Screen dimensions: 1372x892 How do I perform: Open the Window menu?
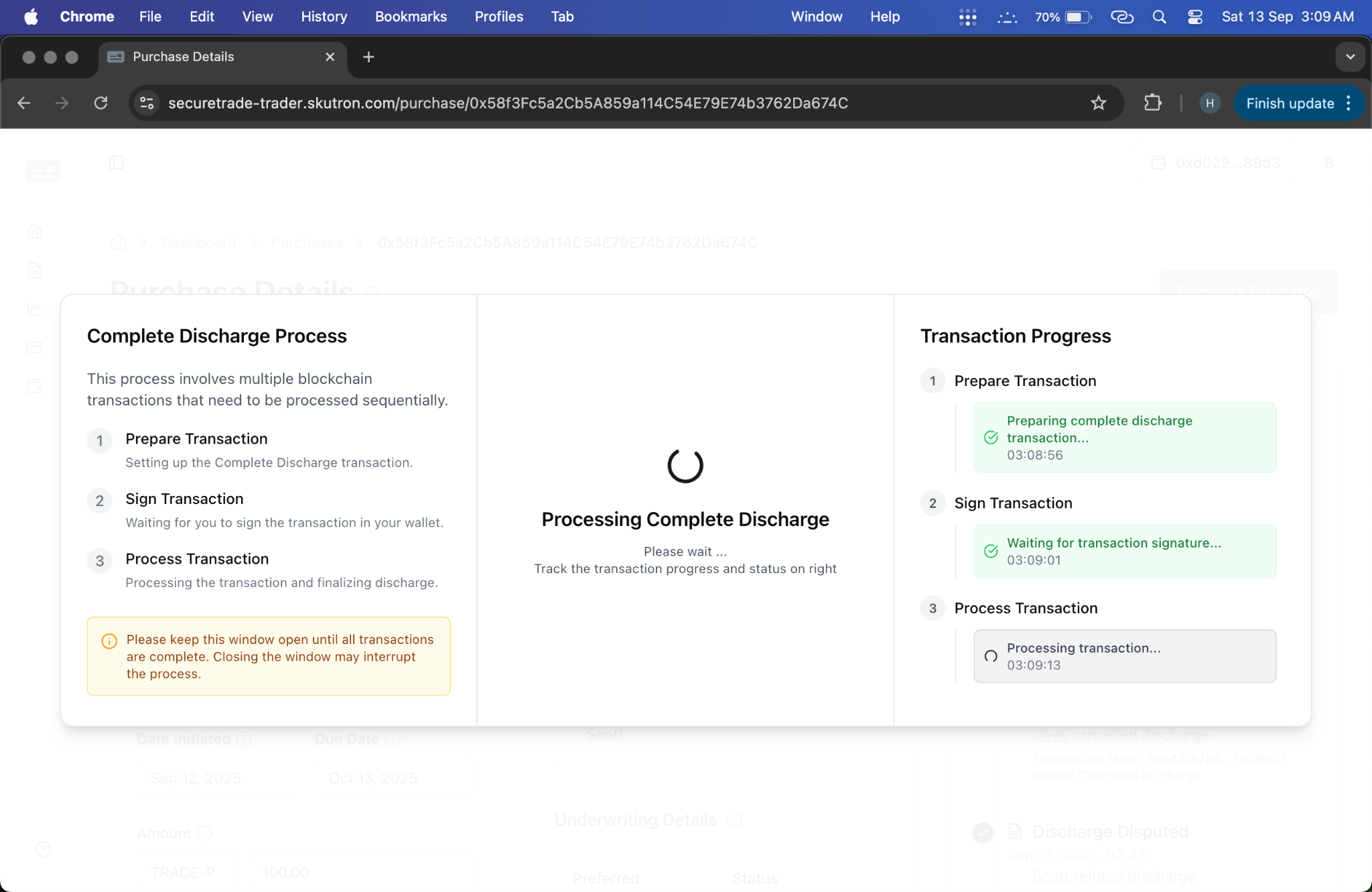817,17
